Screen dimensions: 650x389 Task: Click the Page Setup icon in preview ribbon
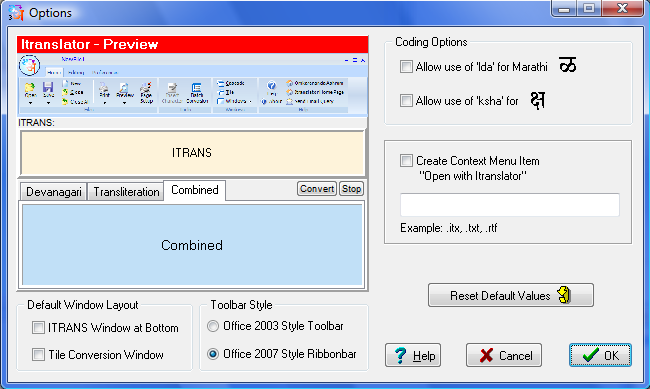146,88
